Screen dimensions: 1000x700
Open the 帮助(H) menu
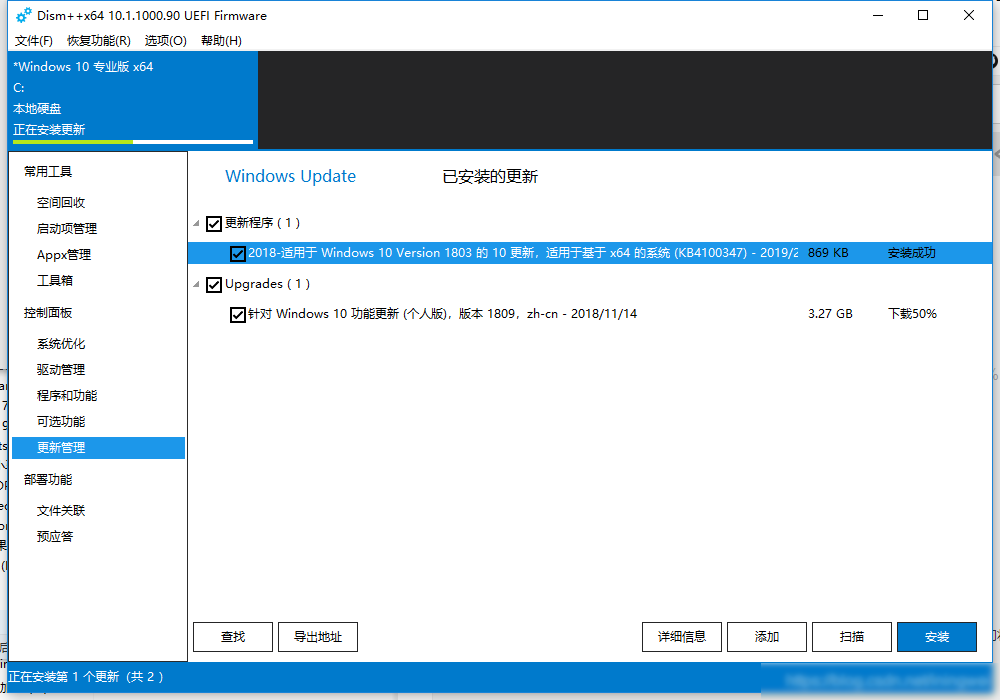pyautogui.click(x=221, y=41)
